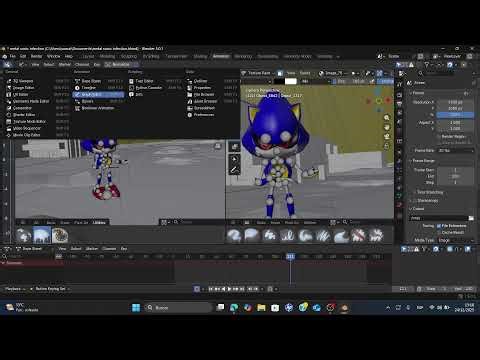Screen dimensions: 480x360
Task: Toggle camera view icon in viewport
Action: [x=387, y=136]
